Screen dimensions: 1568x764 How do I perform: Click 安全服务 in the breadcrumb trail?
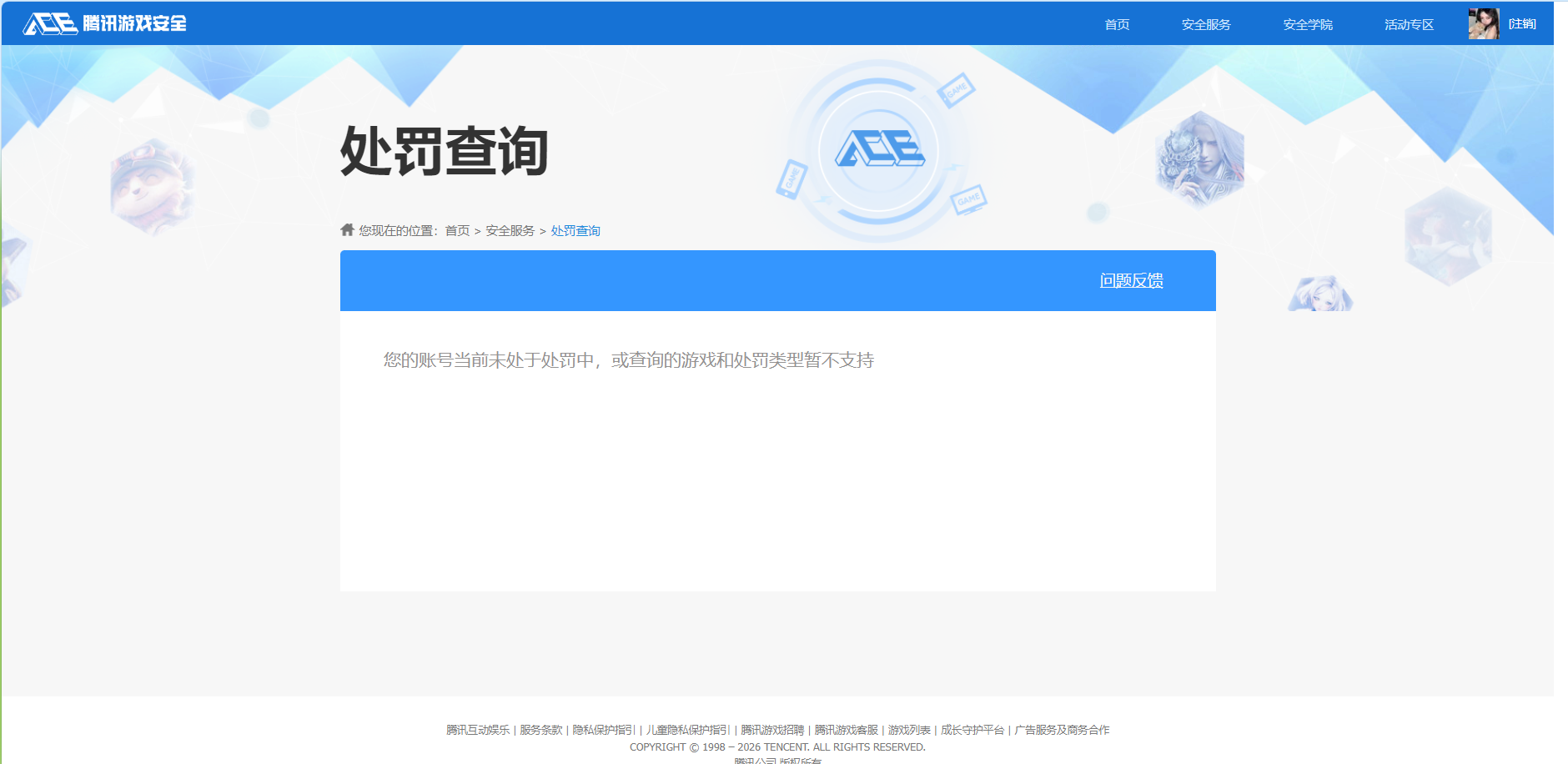509,230
